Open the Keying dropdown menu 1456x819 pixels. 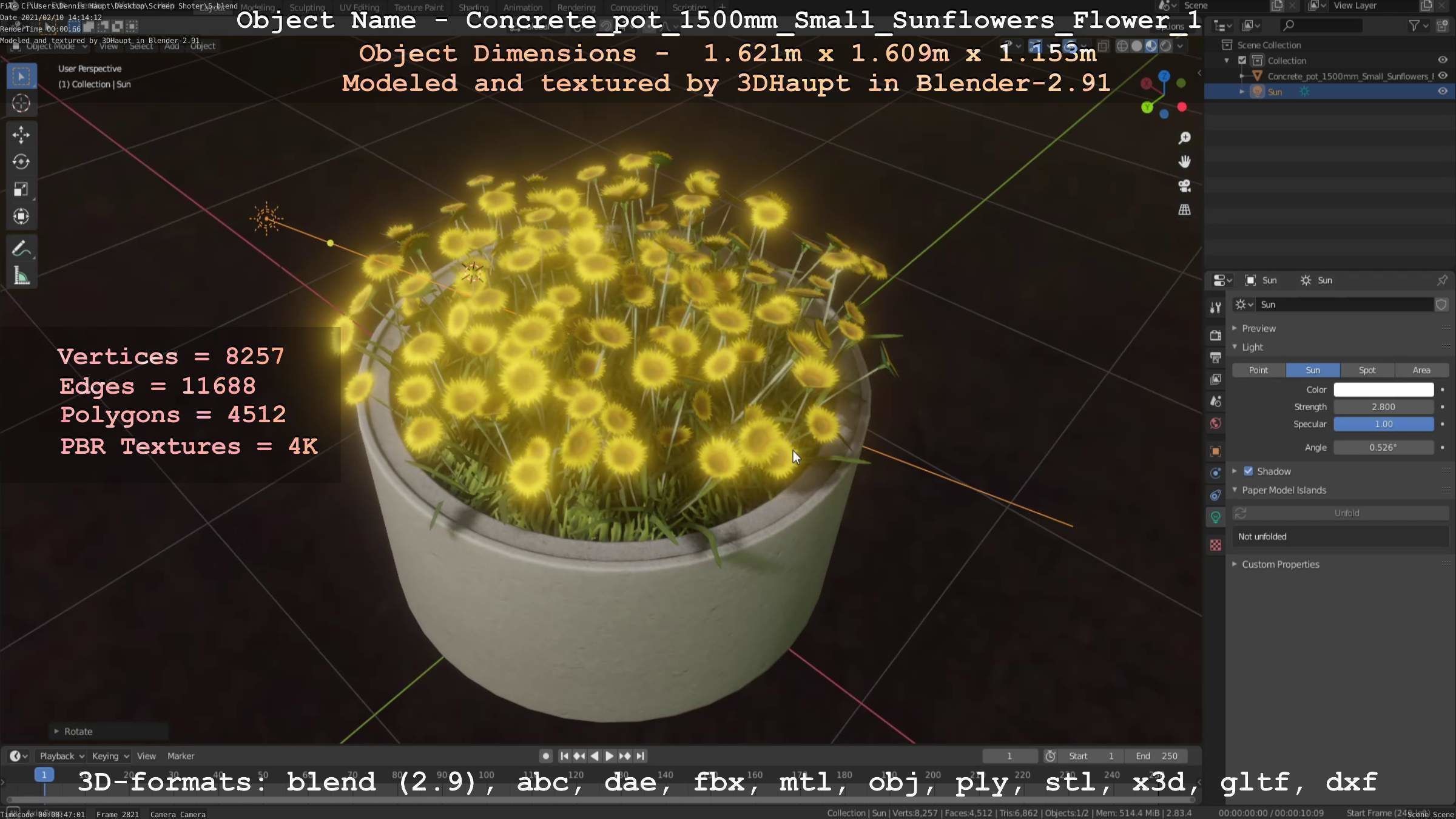[x=110, y=756]
